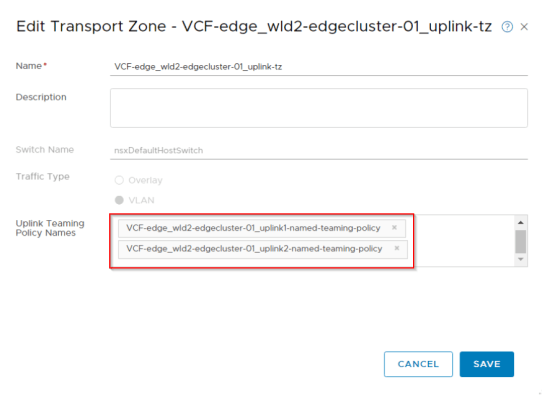Click the policy list scrollbar thumb

pyautogui.click(x=521, y=242)
